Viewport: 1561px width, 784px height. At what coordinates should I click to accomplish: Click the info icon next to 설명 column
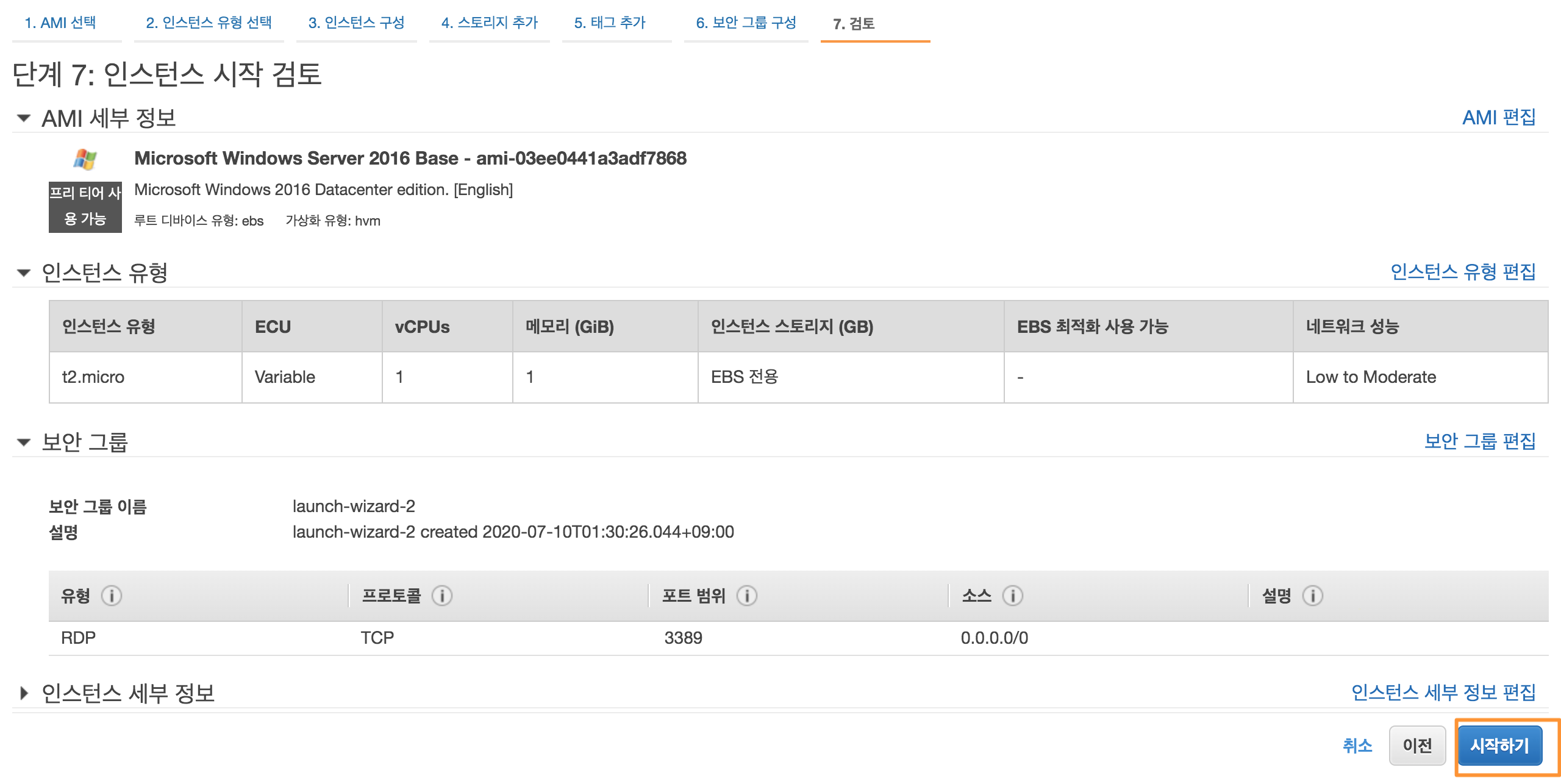pos(1313,595)
